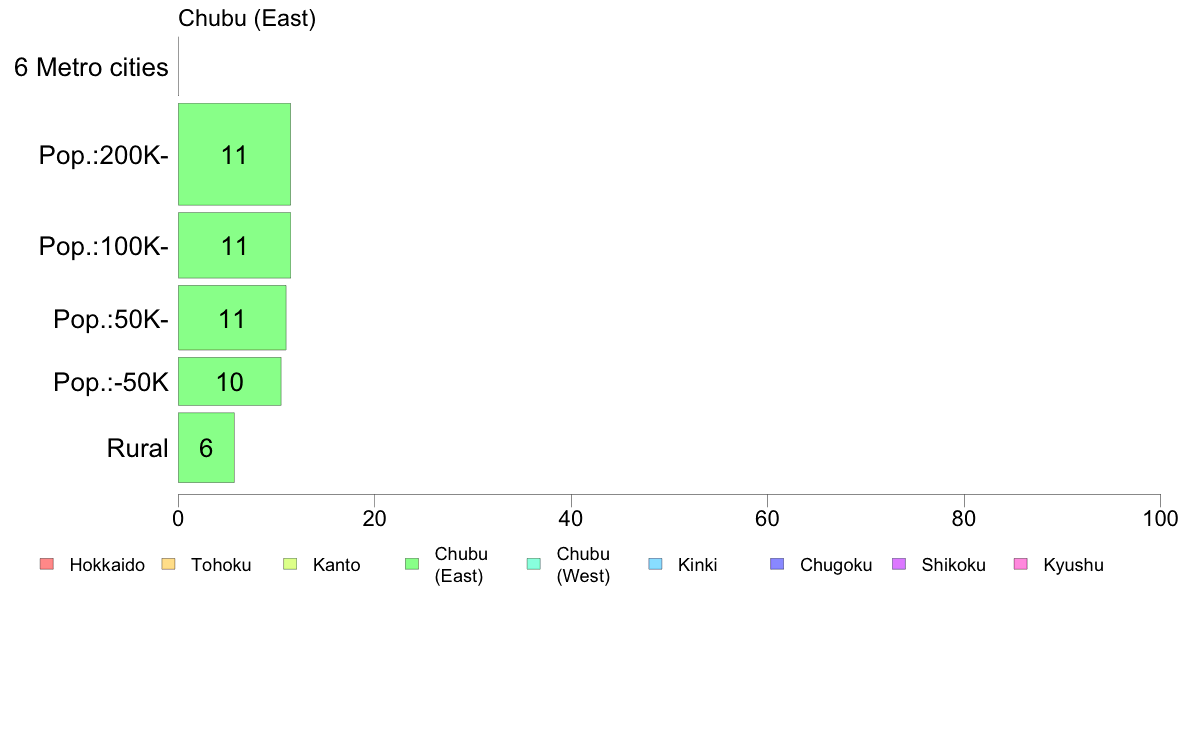The image size is (1188, 736).
Task: Click the 100 tick on x-axis
Action: (1160, 518)
